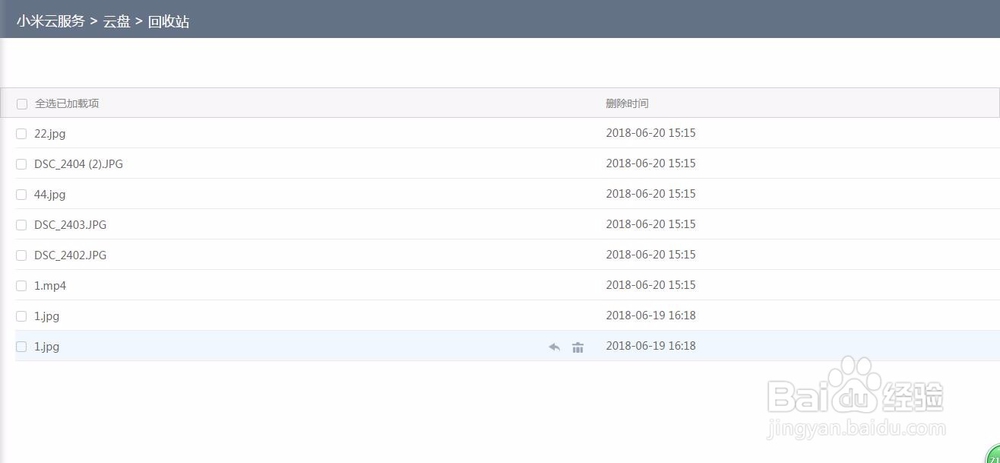Click deletion time of DSC_2403.JPG

pyautogui.click(x=651, y=224)
